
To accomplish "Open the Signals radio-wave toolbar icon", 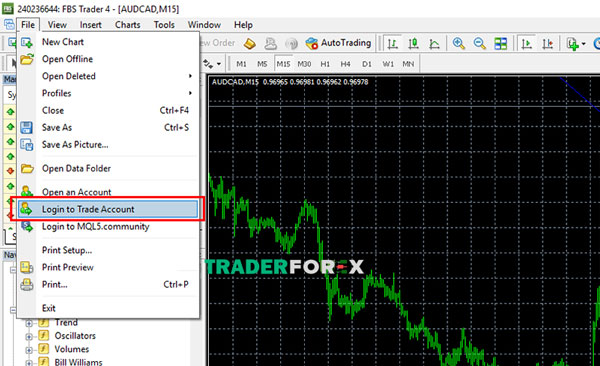I will (291, 44).
